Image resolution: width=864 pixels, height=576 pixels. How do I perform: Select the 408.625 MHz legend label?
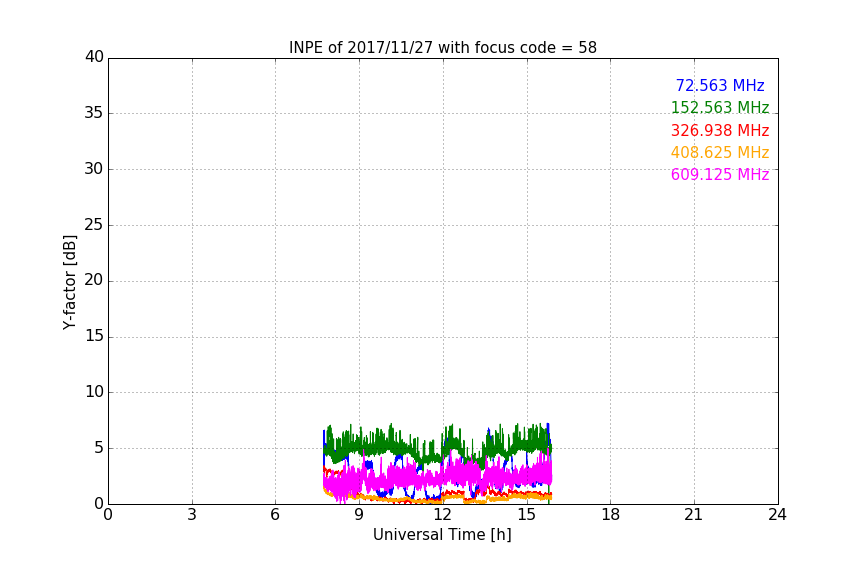pyautogui.click(x=720, y=152)
